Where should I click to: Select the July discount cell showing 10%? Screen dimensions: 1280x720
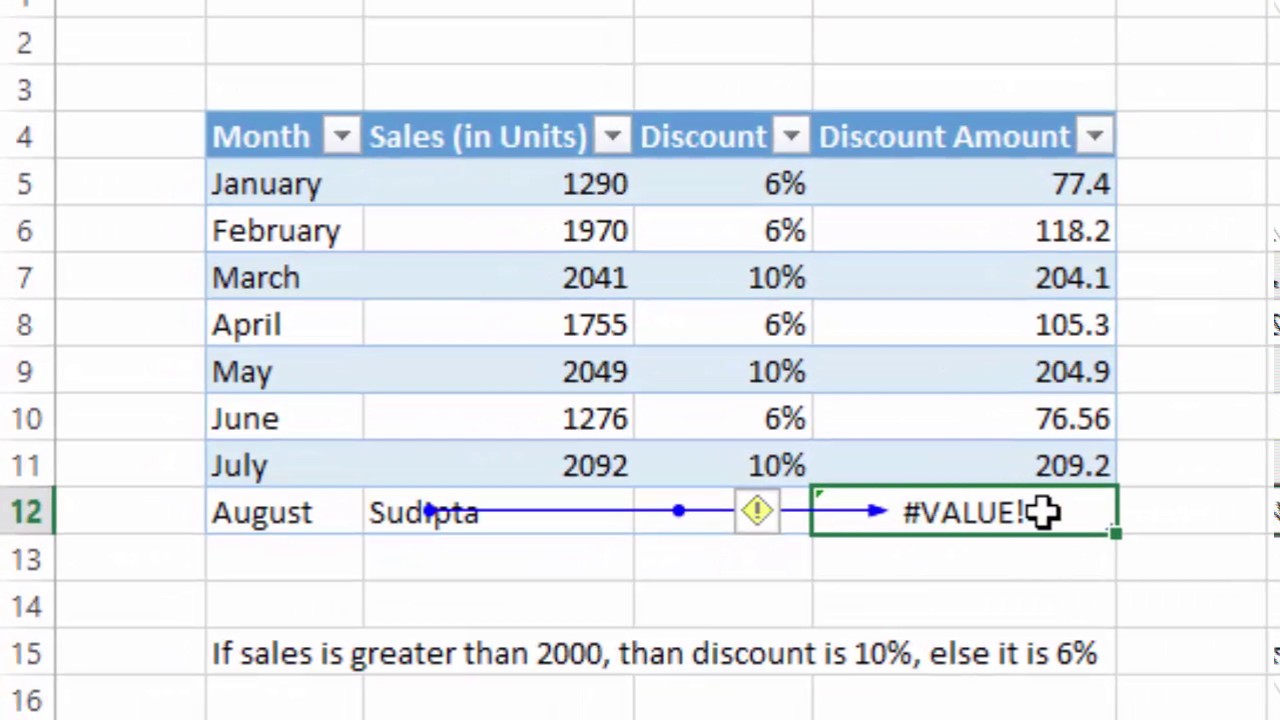[723, 466]
